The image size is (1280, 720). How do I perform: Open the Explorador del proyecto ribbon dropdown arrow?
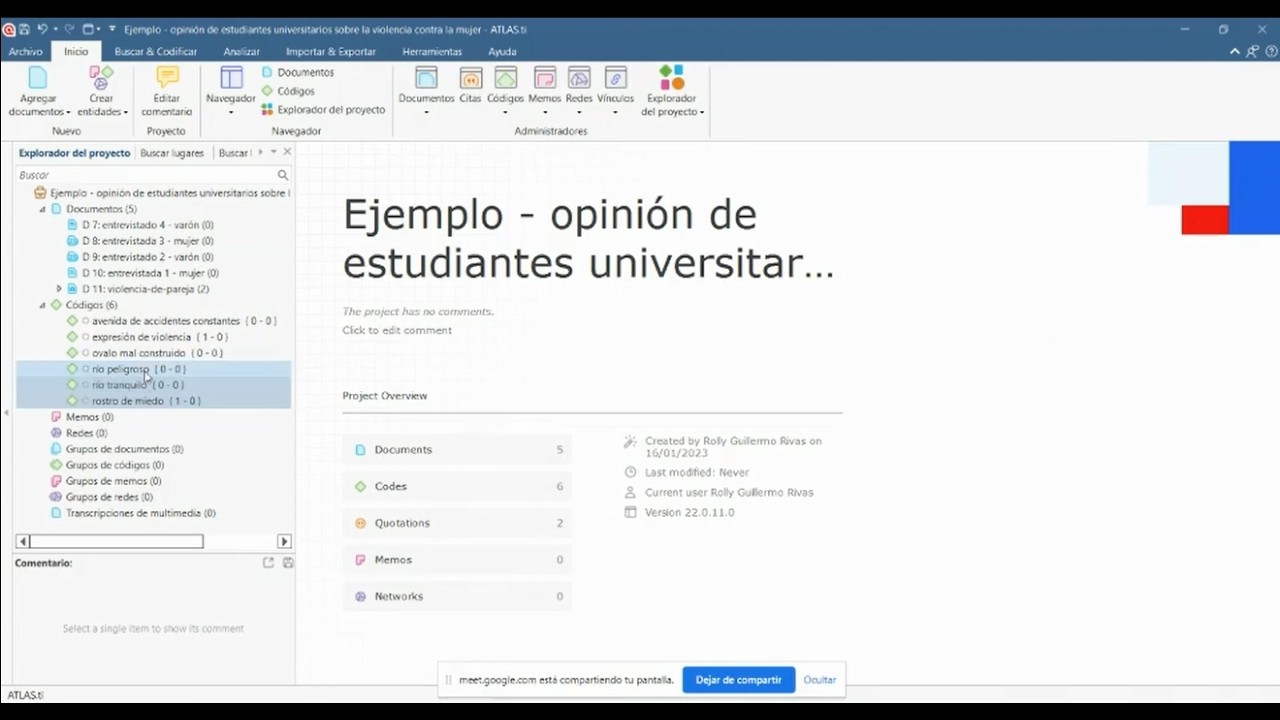pyautogui.click(x=701, y=112)
